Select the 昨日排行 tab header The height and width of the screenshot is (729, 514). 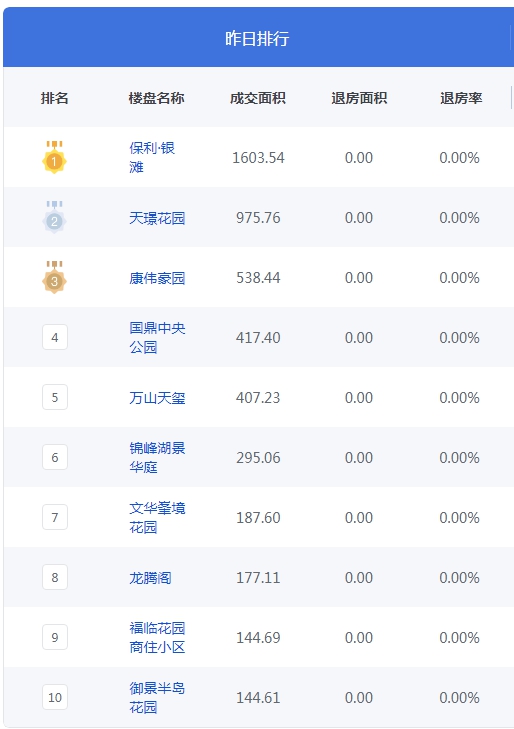point(257,37)
